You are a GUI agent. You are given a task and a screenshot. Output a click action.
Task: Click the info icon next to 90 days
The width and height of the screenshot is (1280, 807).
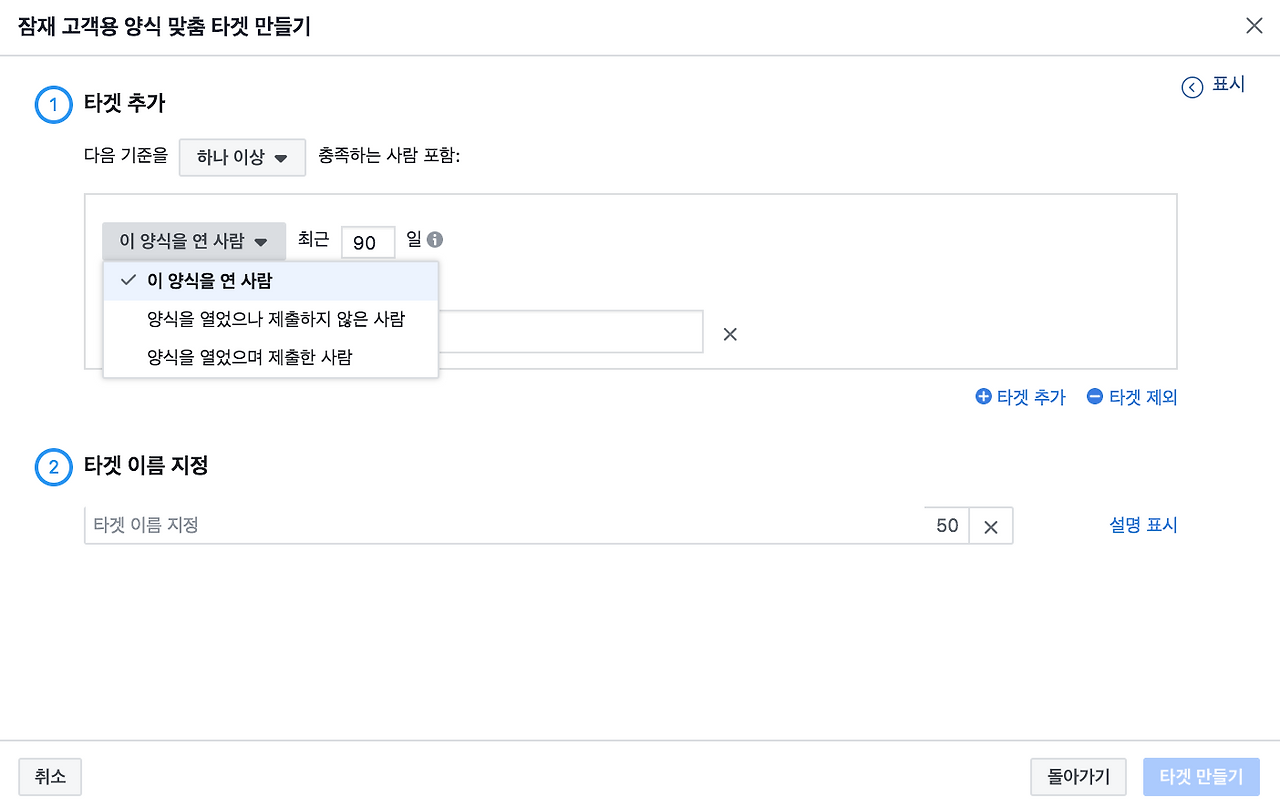tap(434, 240)
